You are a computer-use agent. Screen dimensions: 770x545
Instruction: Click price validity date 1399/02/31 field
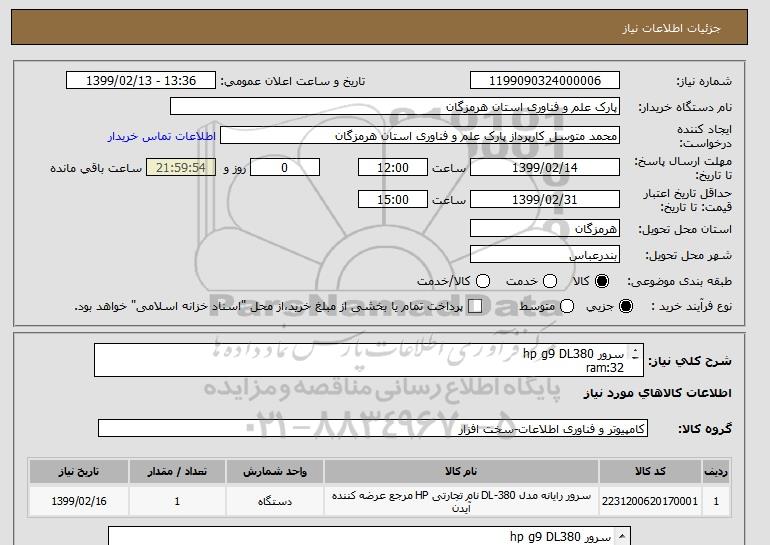coord(545,199)
